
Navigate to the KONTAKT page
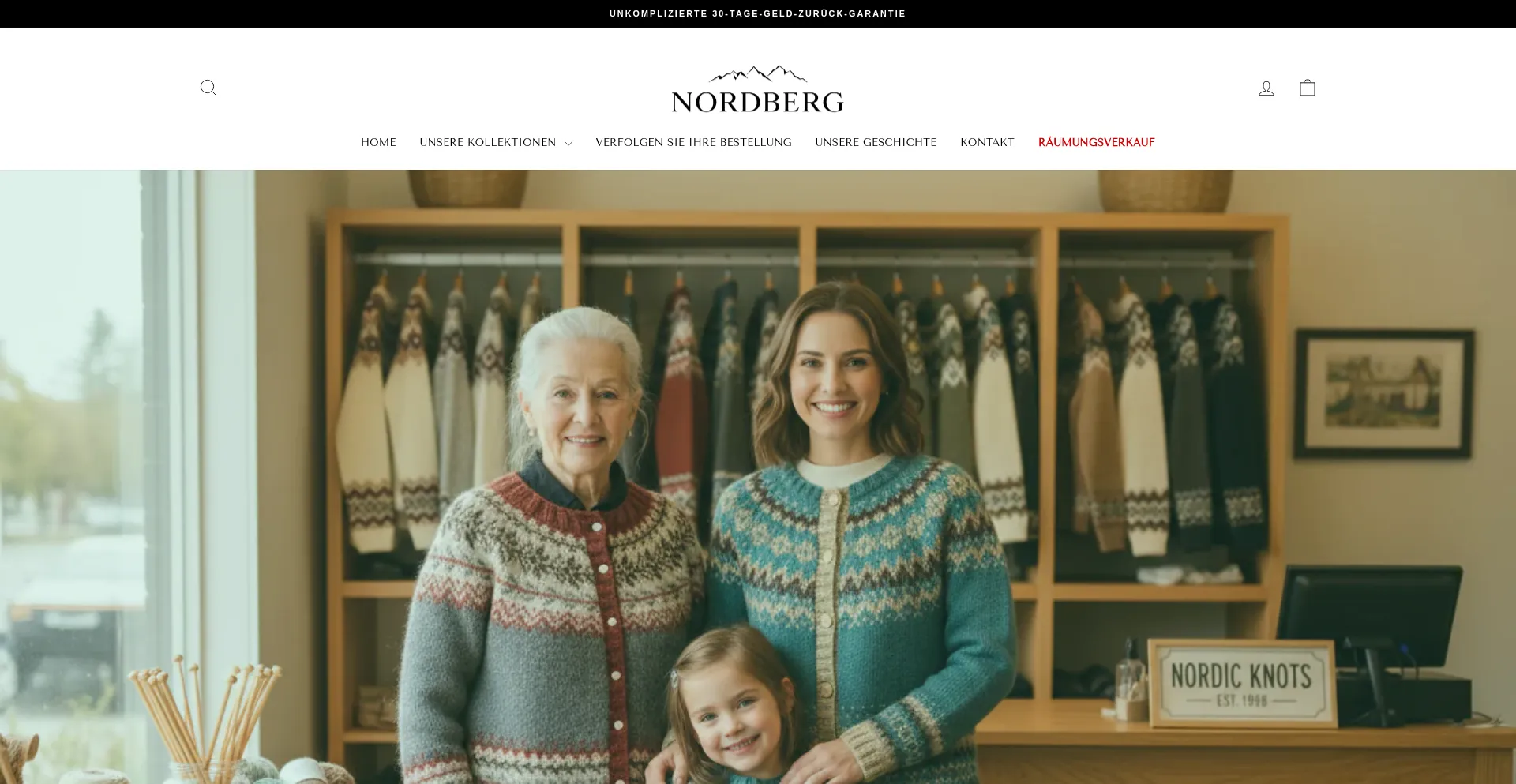[987, 142]
